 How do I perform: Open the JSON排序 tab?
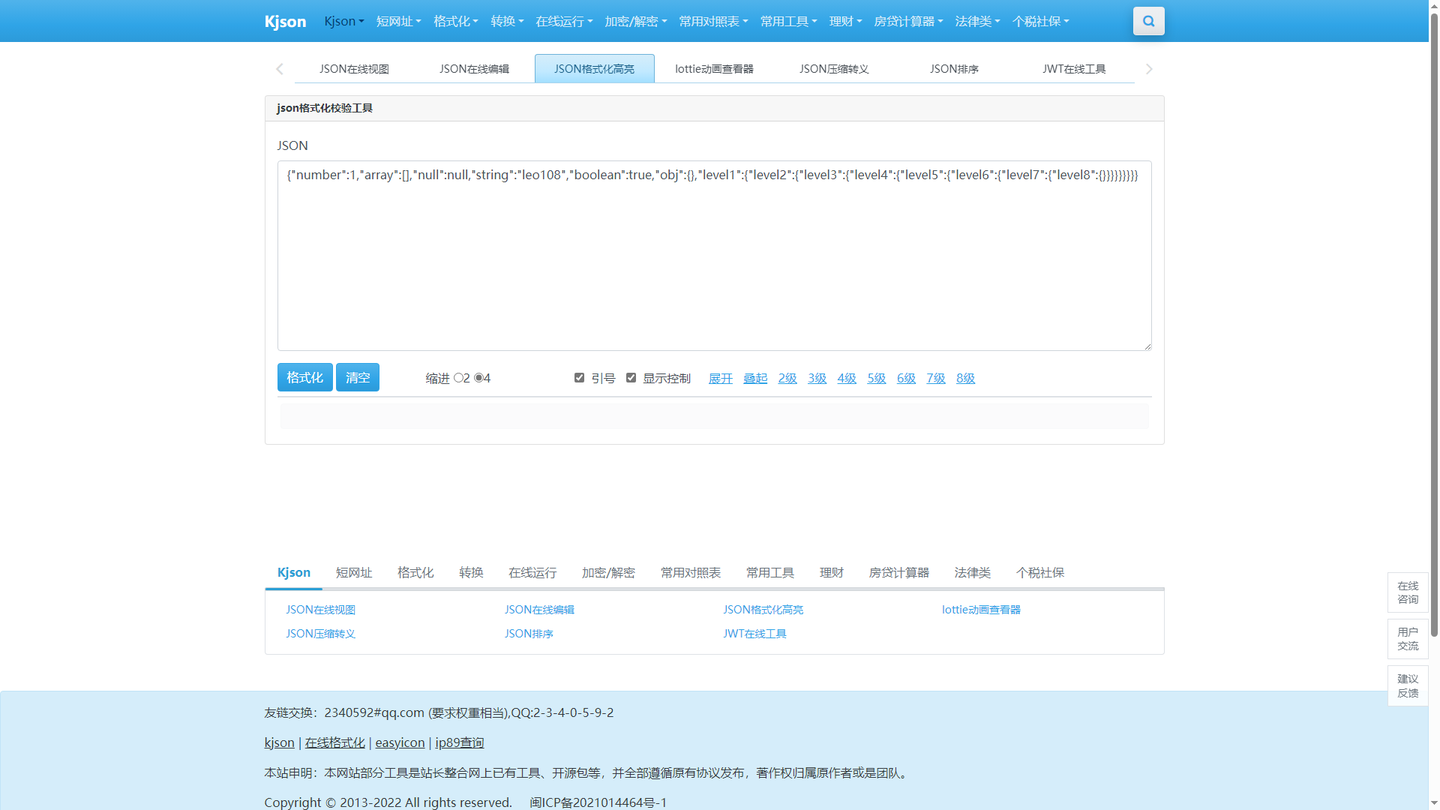pyautogui.click(x=954, y=69)
